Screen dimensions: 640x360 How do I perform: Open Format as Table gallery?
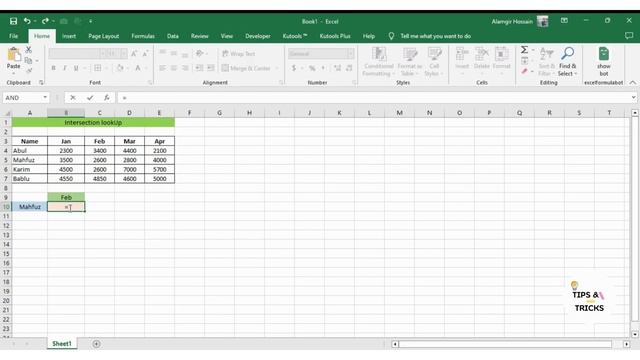coord(409,61)
